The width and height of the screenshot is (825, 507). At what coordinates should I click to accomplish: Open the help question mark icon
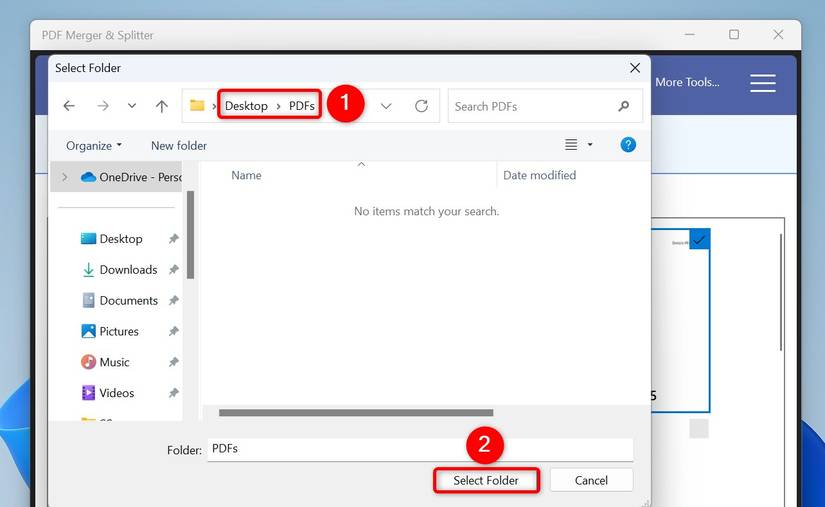coord(628,145)
